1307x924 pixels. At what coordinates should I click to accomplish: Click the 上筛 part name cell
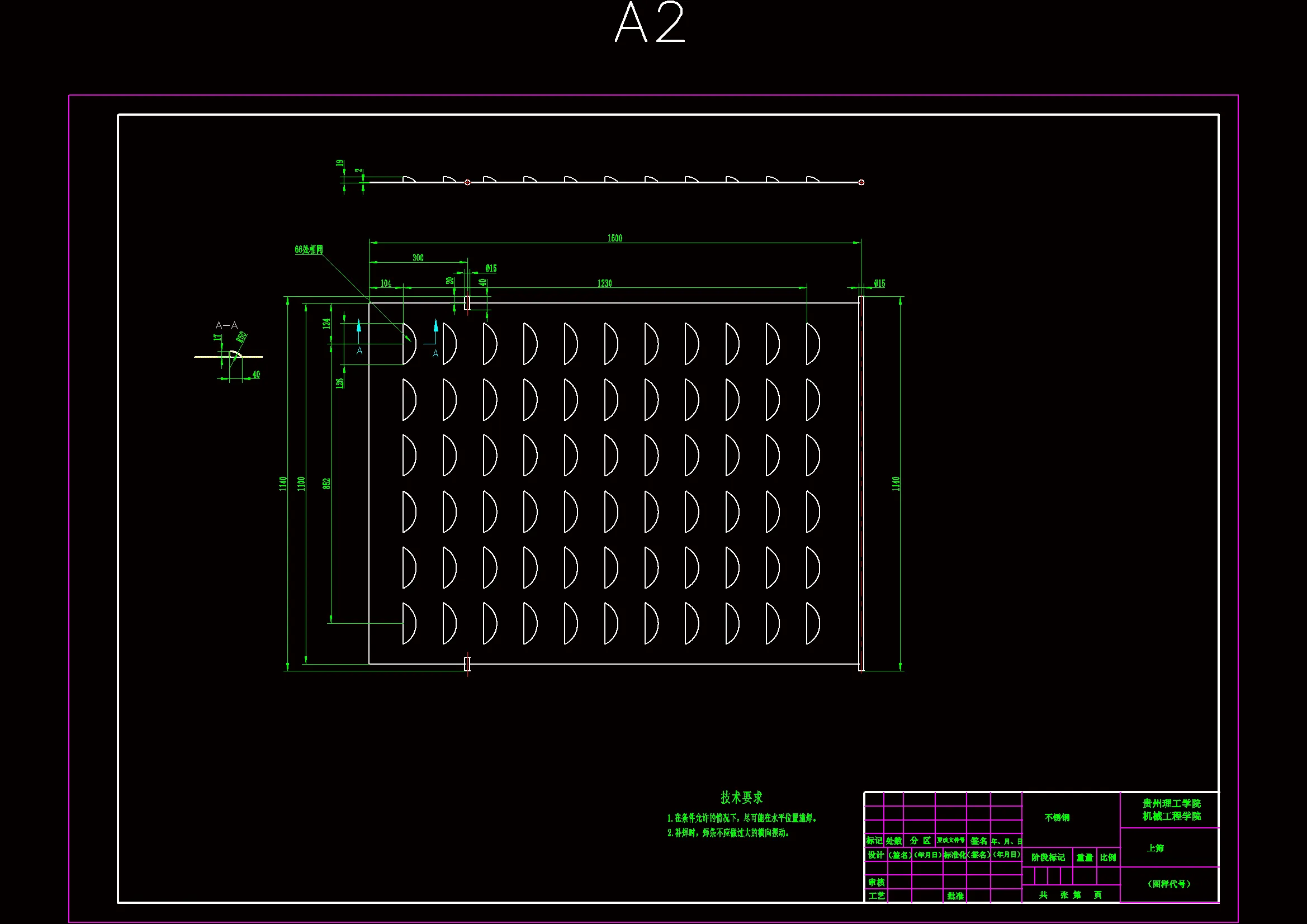1156,849
